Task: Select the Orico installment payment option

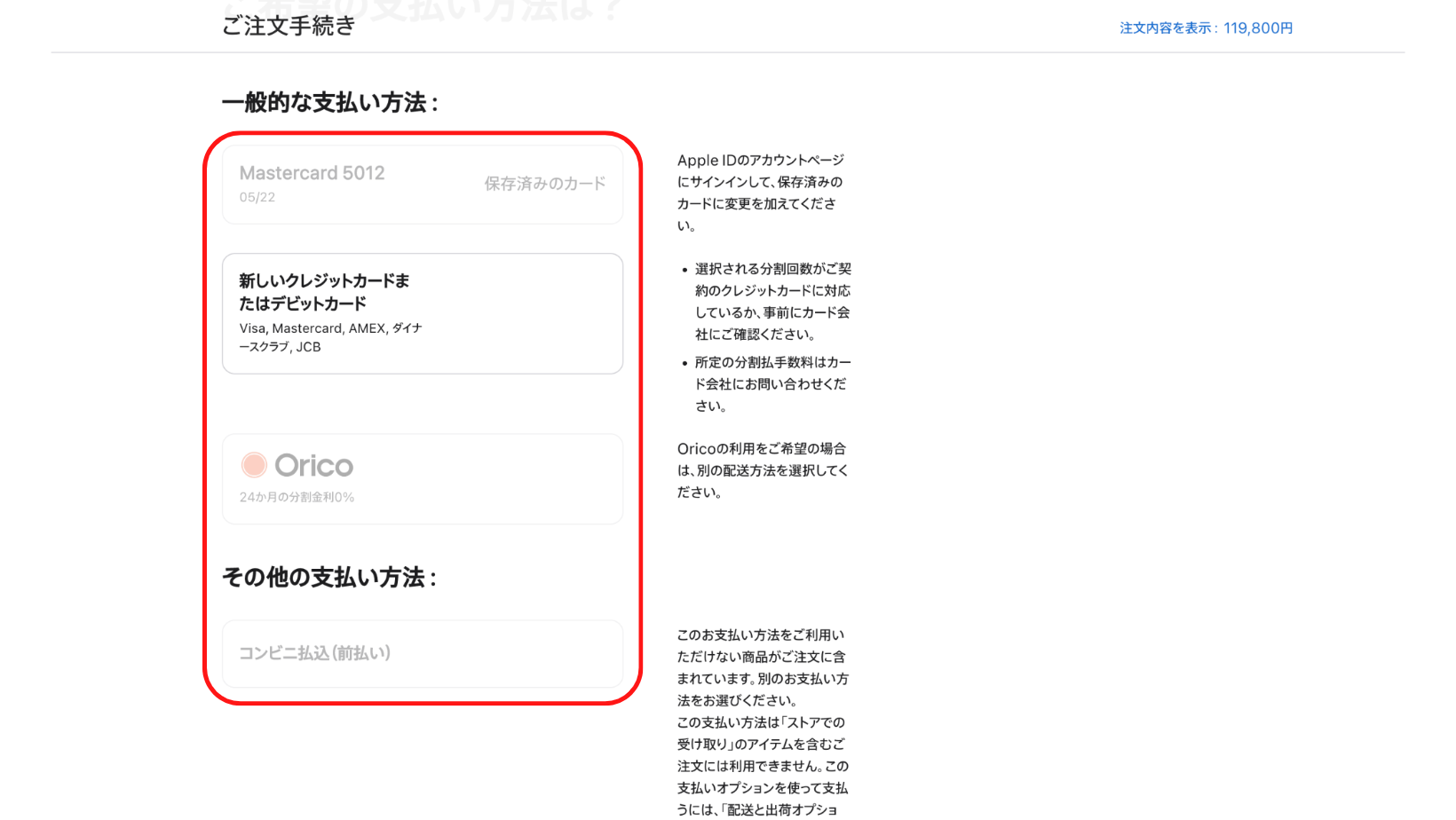Action: [x=423, y=479]
